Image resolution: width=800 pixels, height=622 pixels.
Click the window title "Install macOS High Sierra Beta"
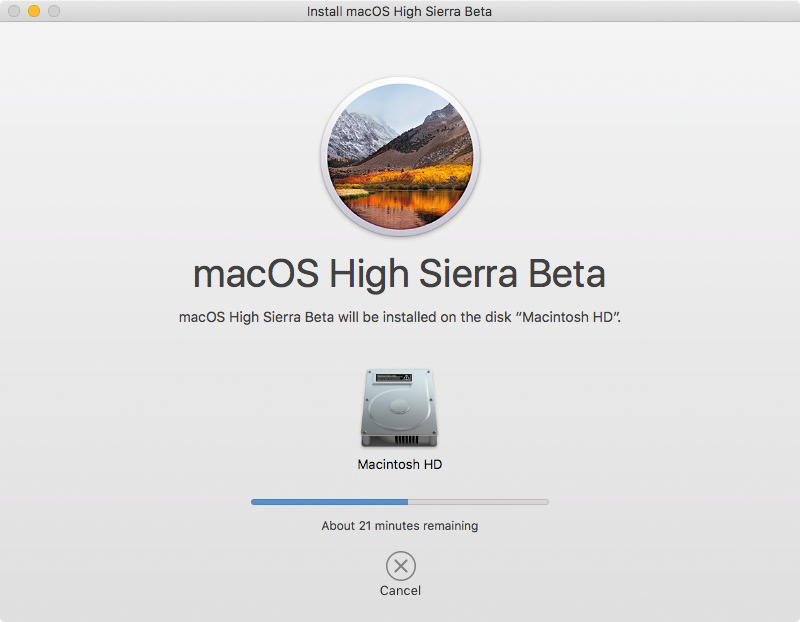(399, 11)
